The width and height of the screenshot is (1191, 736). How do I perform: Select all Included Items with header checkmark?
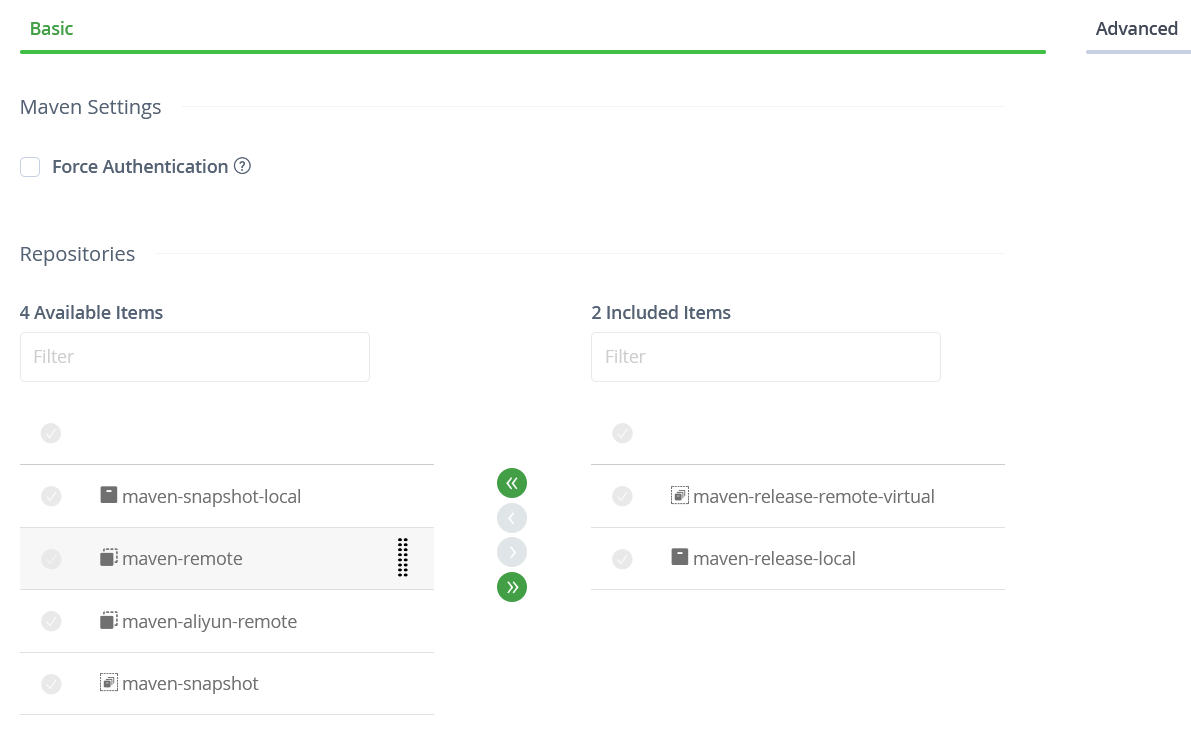coord(622,433)
